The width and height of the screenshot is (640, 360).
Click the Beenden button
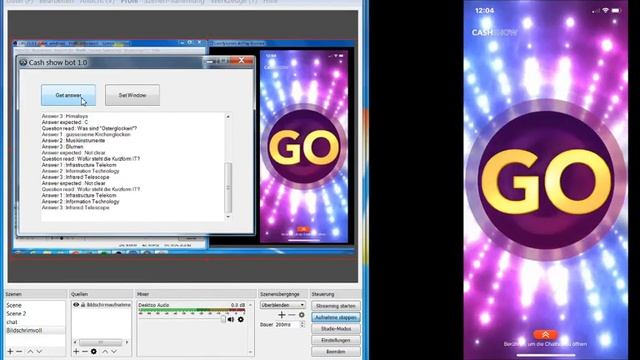click(336, 351)
